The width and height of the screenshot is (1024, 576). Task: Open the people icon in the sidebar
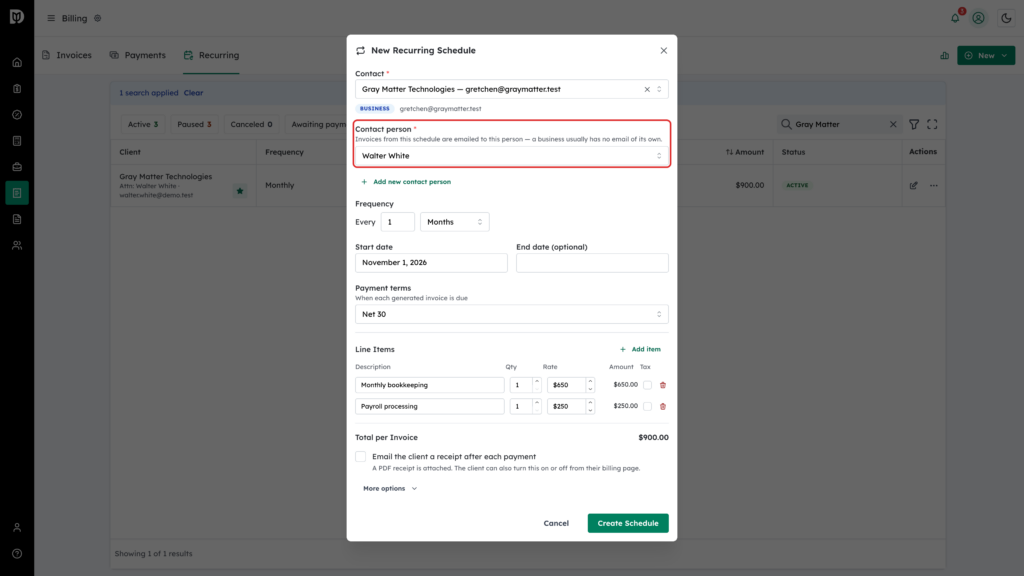tap(17, 246)
